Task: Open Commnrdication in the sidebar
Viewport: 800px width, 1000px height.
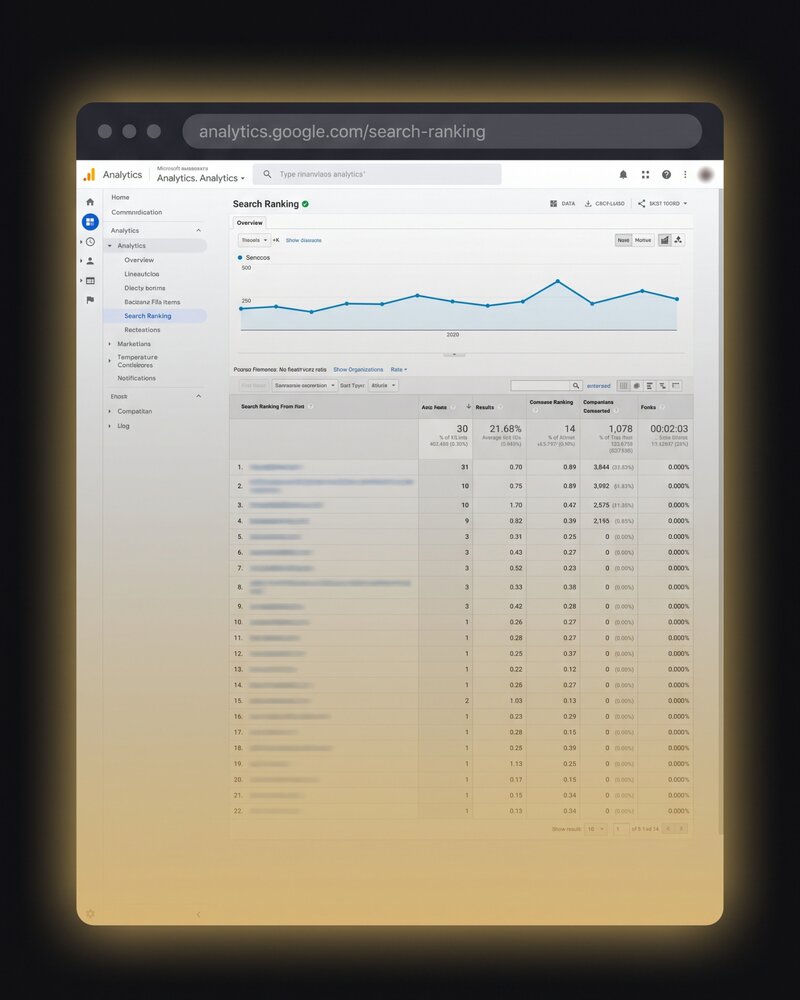Action: pos(137,212)
